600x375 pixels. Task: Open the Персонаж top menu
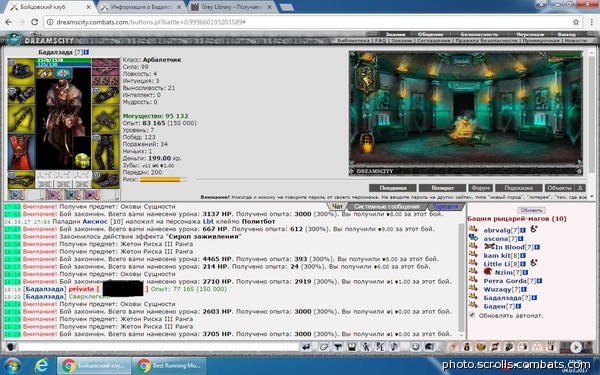click(x=530, y=34)
